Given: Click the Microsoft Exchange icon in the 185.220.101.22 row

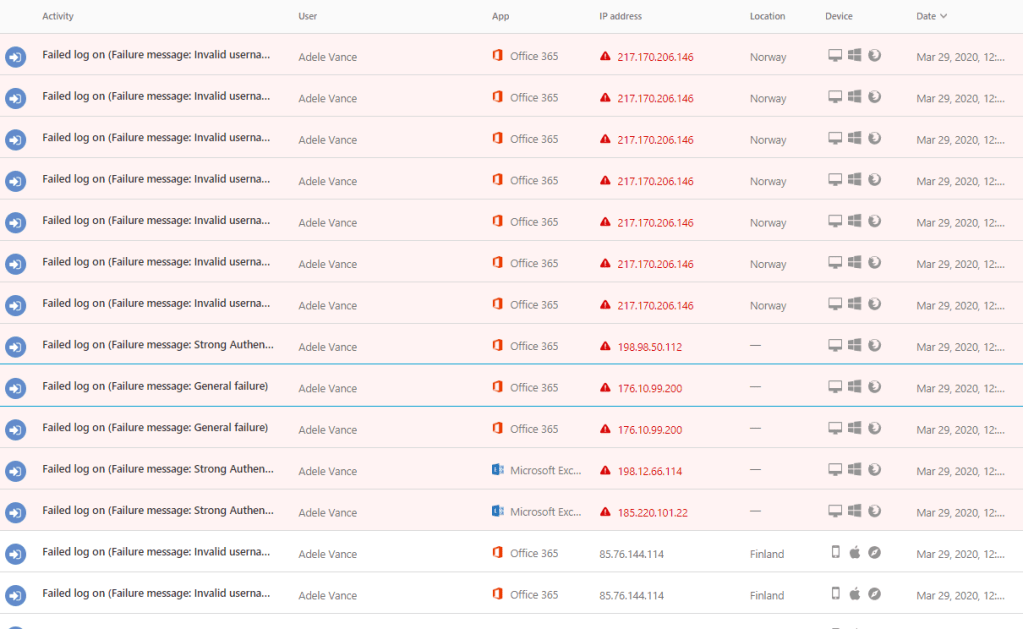Looking at the screenshot, I should tap(497, 511).
